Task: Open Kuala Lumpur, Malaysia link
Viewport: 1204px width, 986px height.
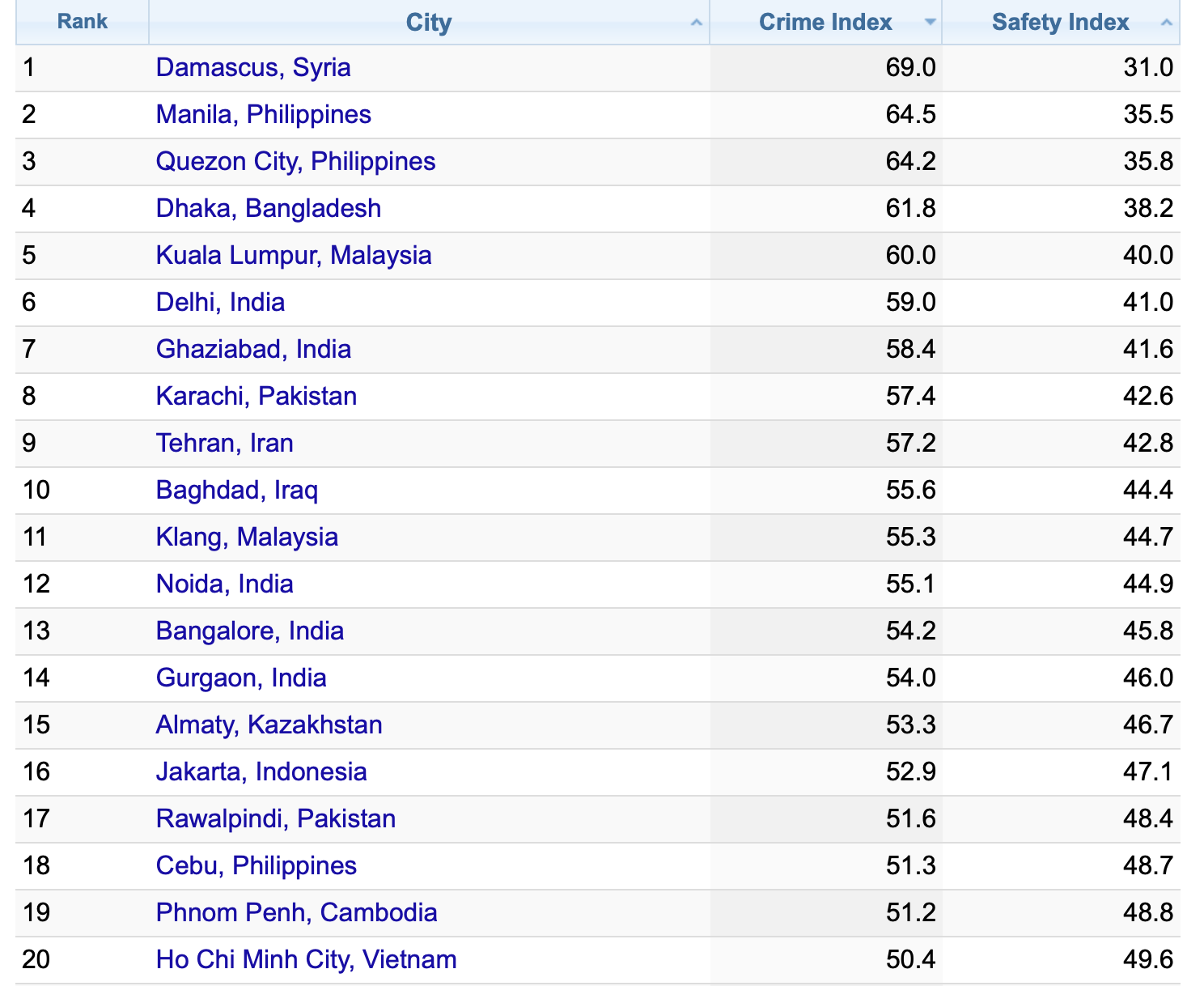Action: point(294,255)
